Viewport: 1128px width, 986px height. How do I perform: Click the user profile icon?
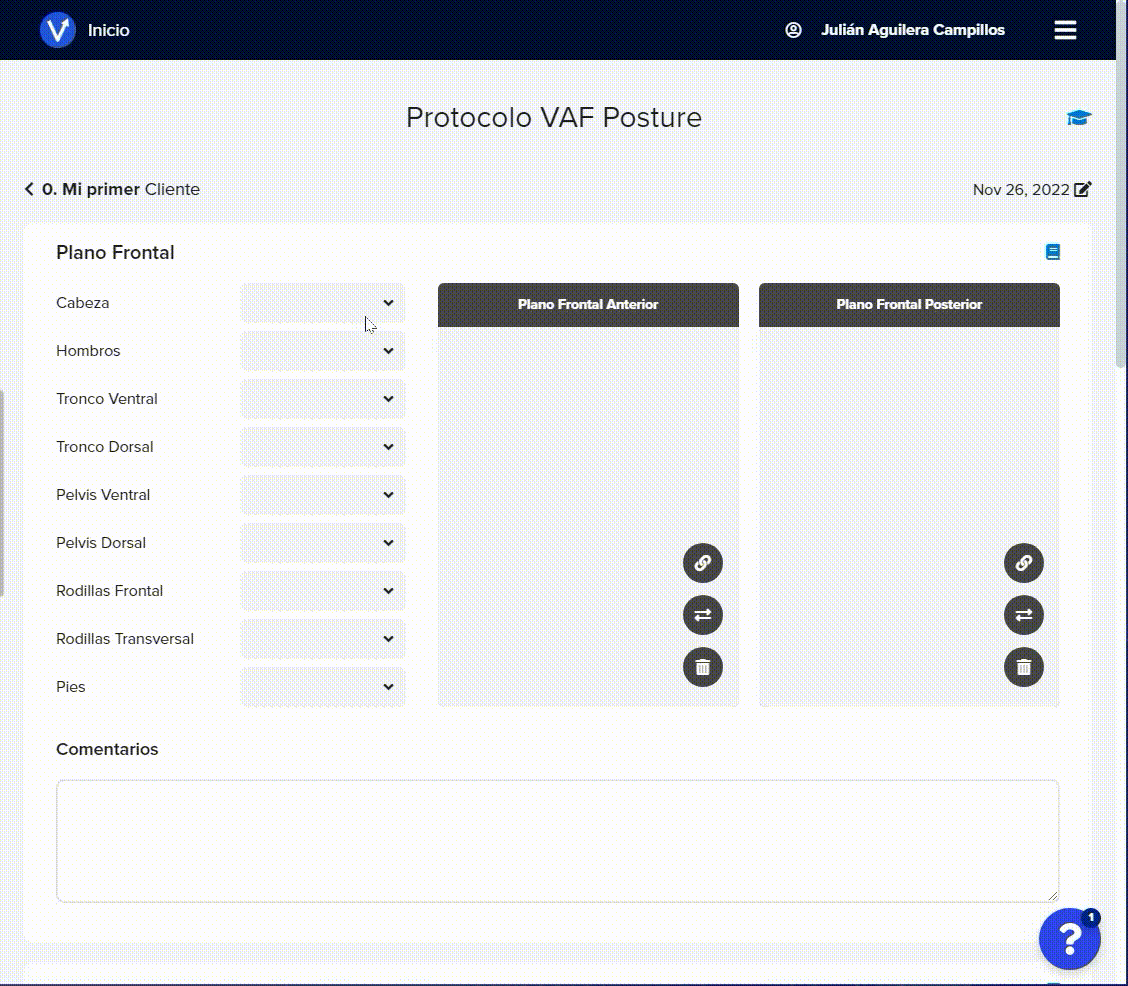[793, 29]
